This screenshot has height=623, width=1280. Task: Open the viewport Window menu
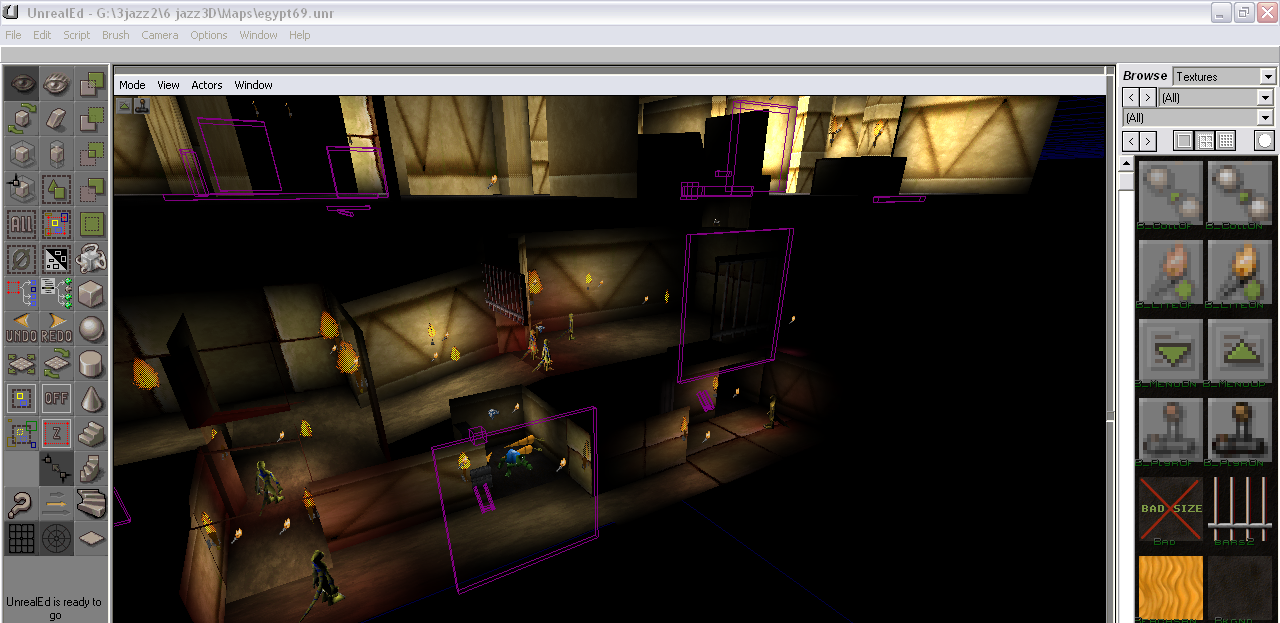click(x=254, y=85)
